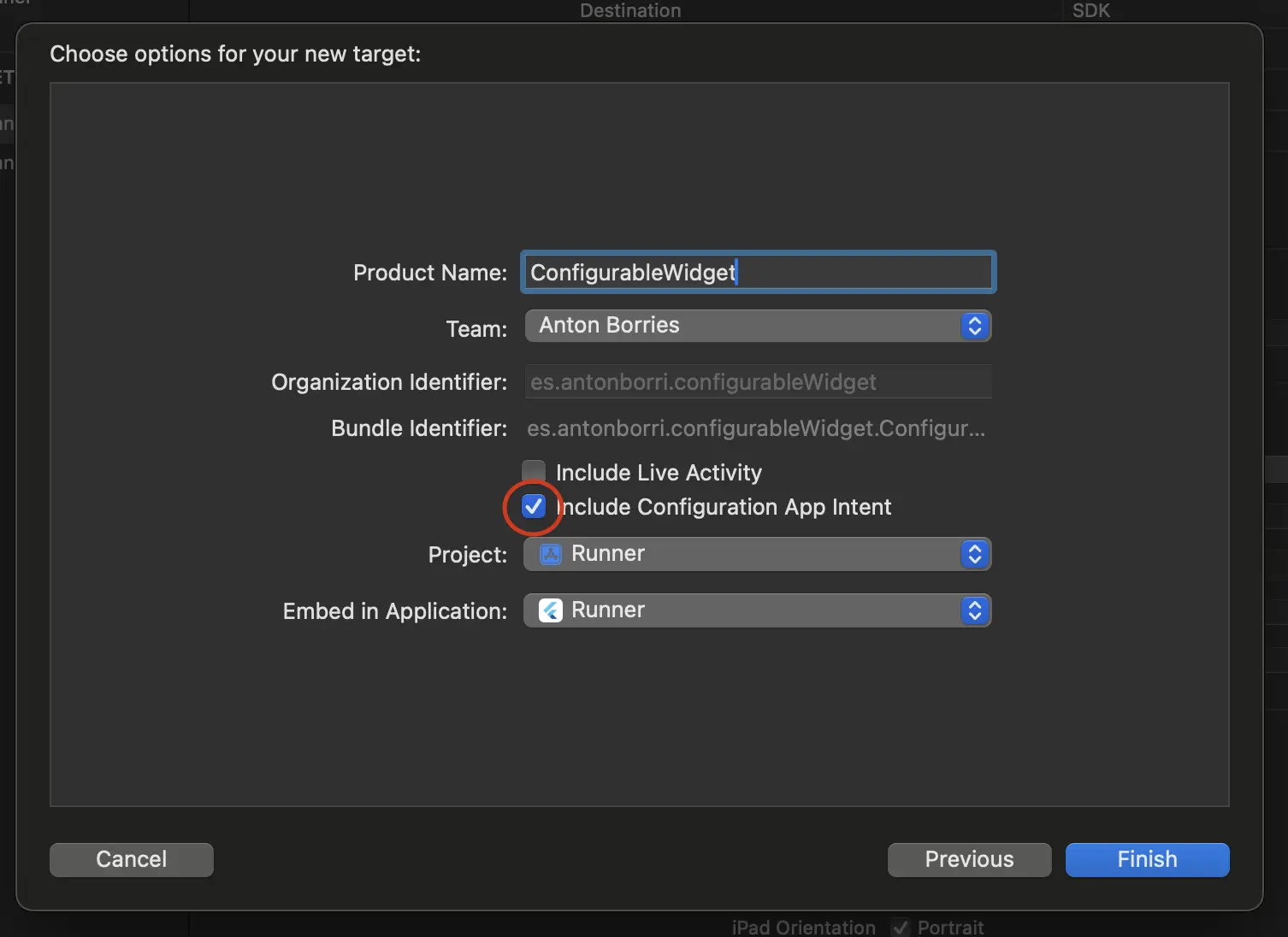The height and width of the screenshot is (937, 1288).
Task: Click the App Store project icon beside Project's Runner
Action: coord(550,554)
